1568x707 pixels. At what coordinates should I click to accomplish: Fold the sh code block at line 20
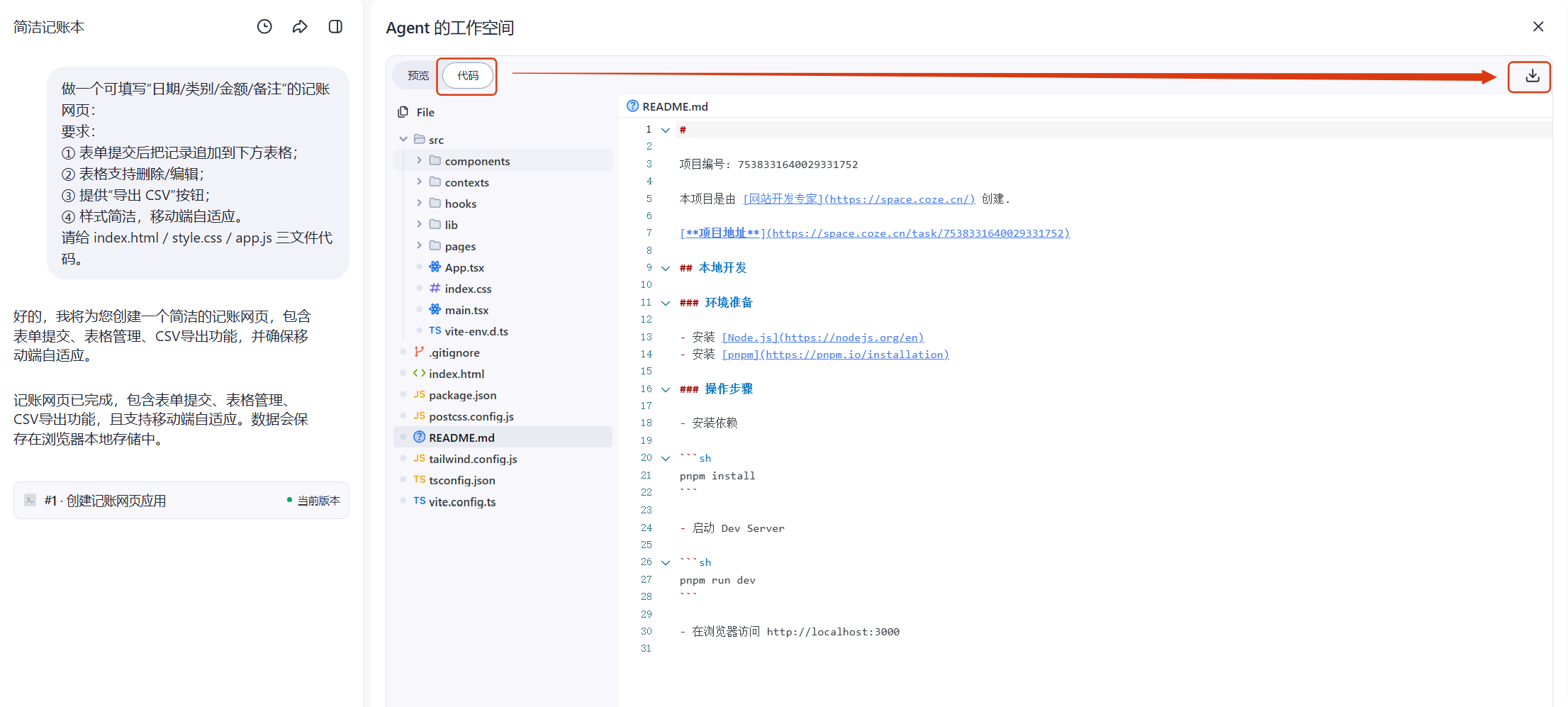coord(666,458)
